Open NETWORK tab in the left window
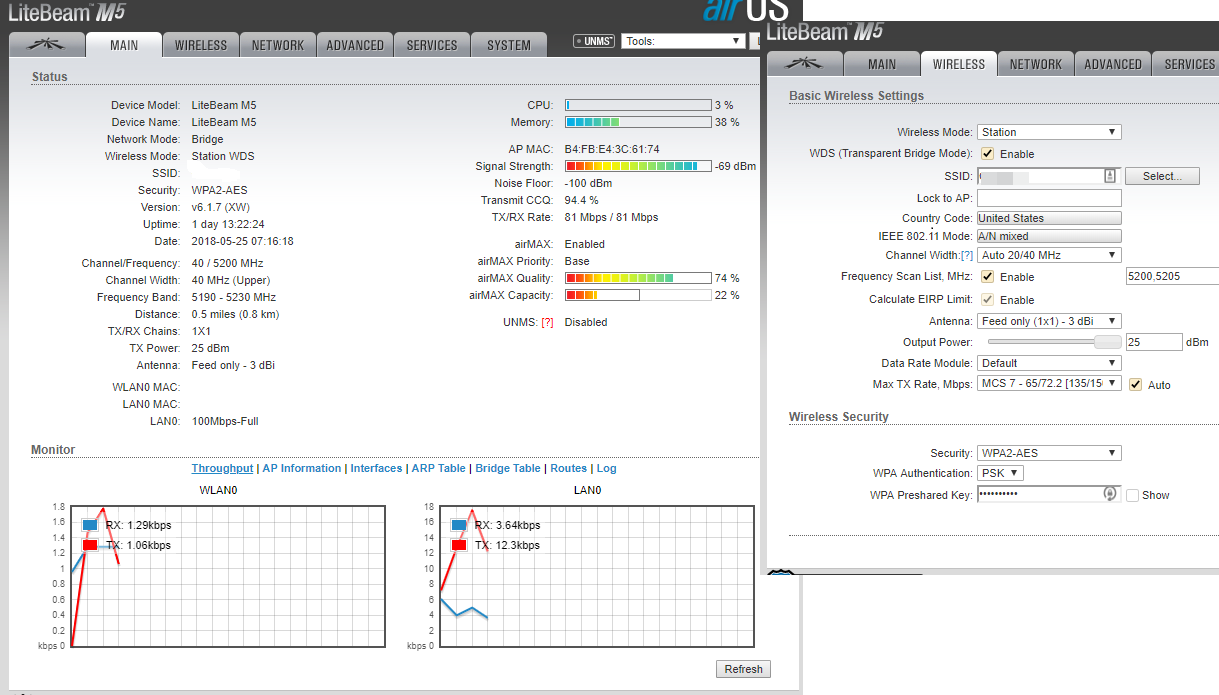The height and width of the screenshot is (695, 1219). (x=278, y=45)
